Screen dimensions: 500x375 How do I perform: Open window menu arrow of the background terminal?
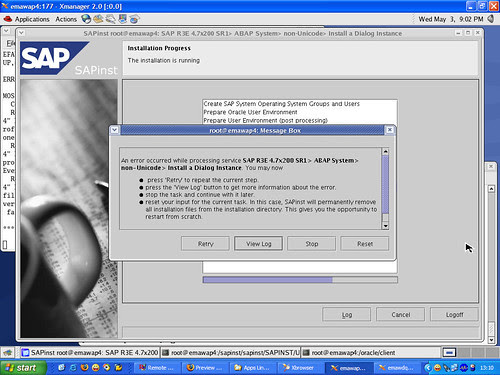pos(6,31)
